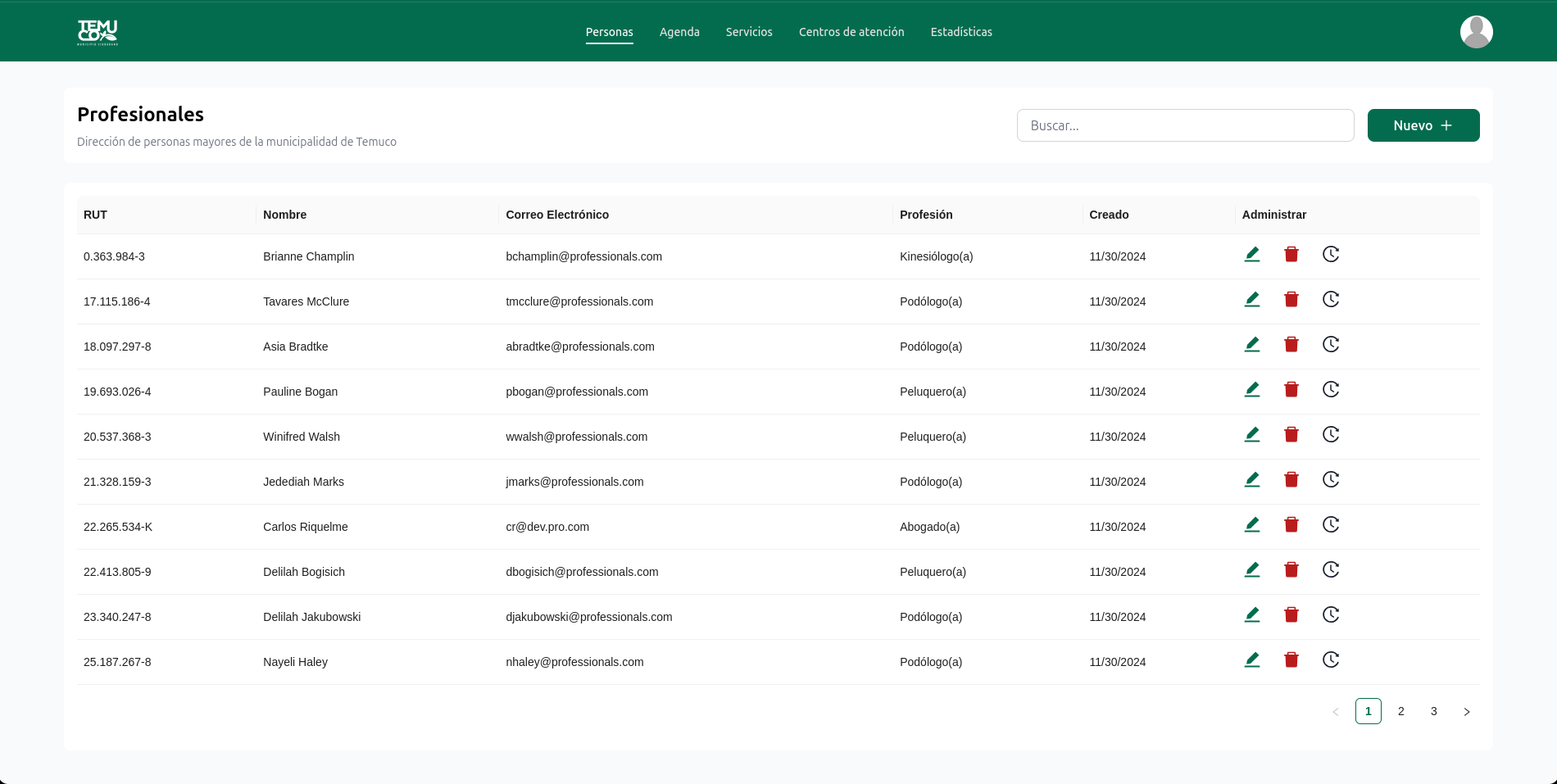Edit Nayeli Haley with pencil icon
The image size is (1557, 784).
point(1252,660)
